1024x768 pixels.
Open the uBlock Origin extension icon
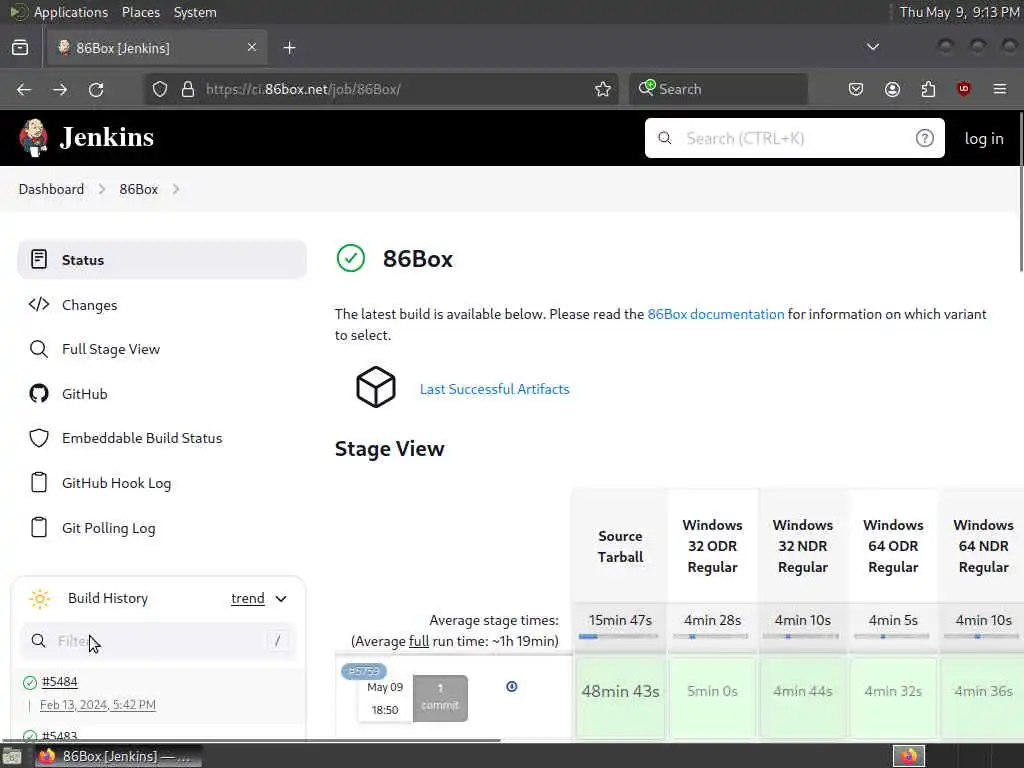963,89
